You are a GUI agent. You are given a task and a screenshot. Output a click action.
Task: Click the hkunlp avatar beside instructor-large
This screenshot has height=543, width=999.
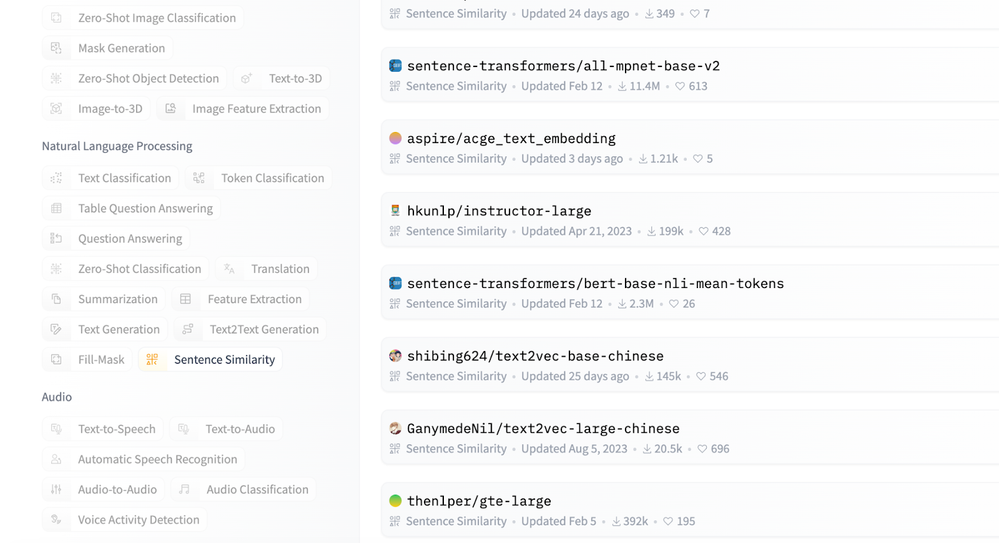(395, 211)
